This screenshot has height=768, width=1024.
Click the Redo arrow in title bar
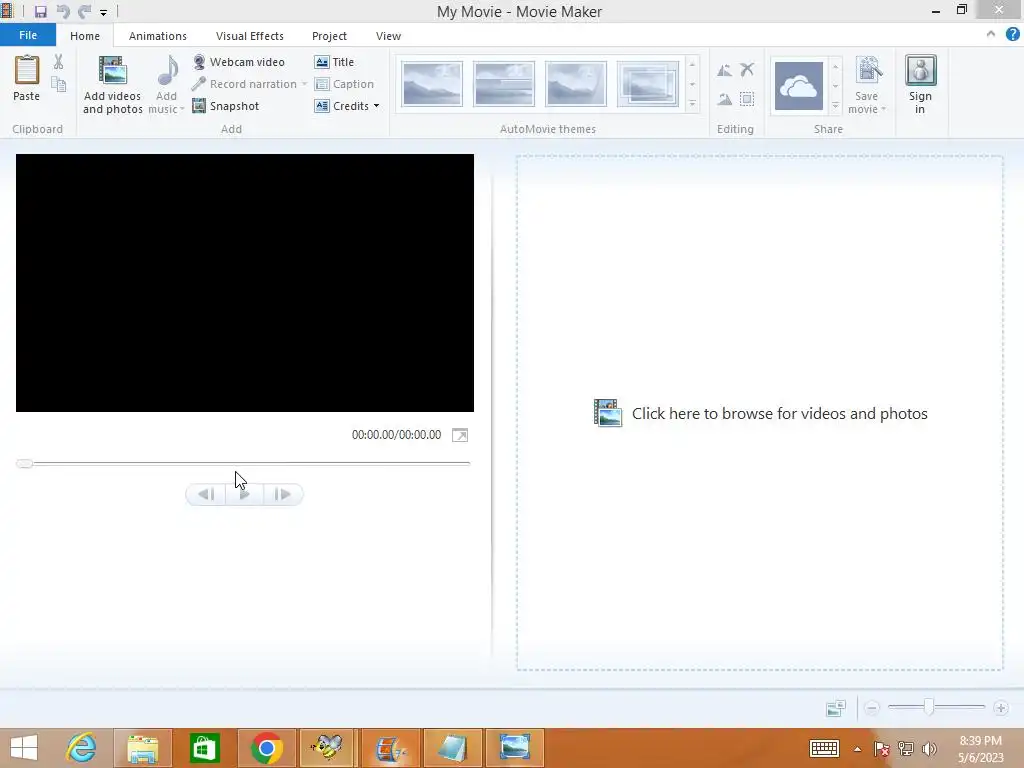pos(84,11)
